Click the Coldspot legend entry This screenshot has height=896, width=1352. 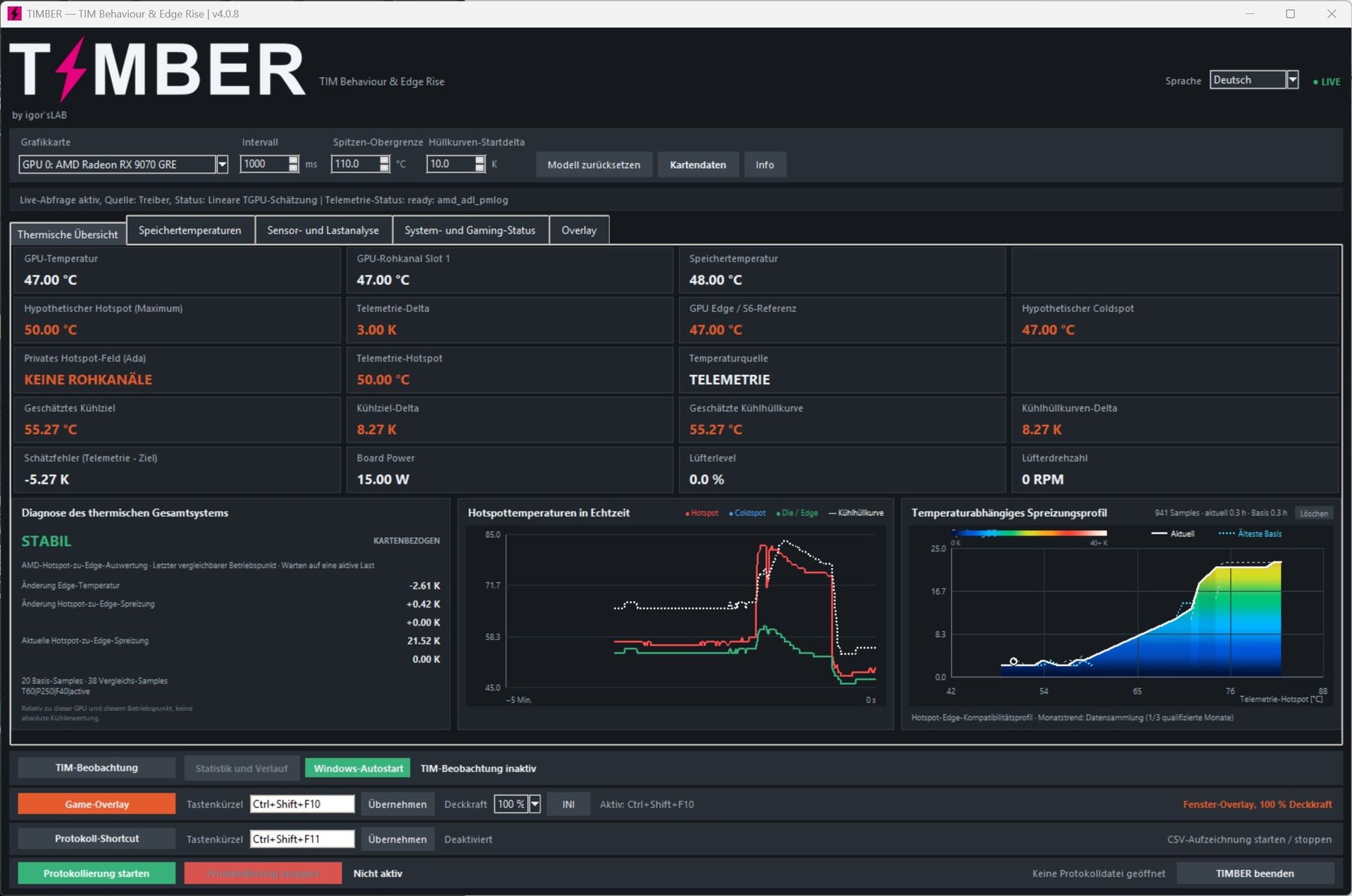[747, 513]
